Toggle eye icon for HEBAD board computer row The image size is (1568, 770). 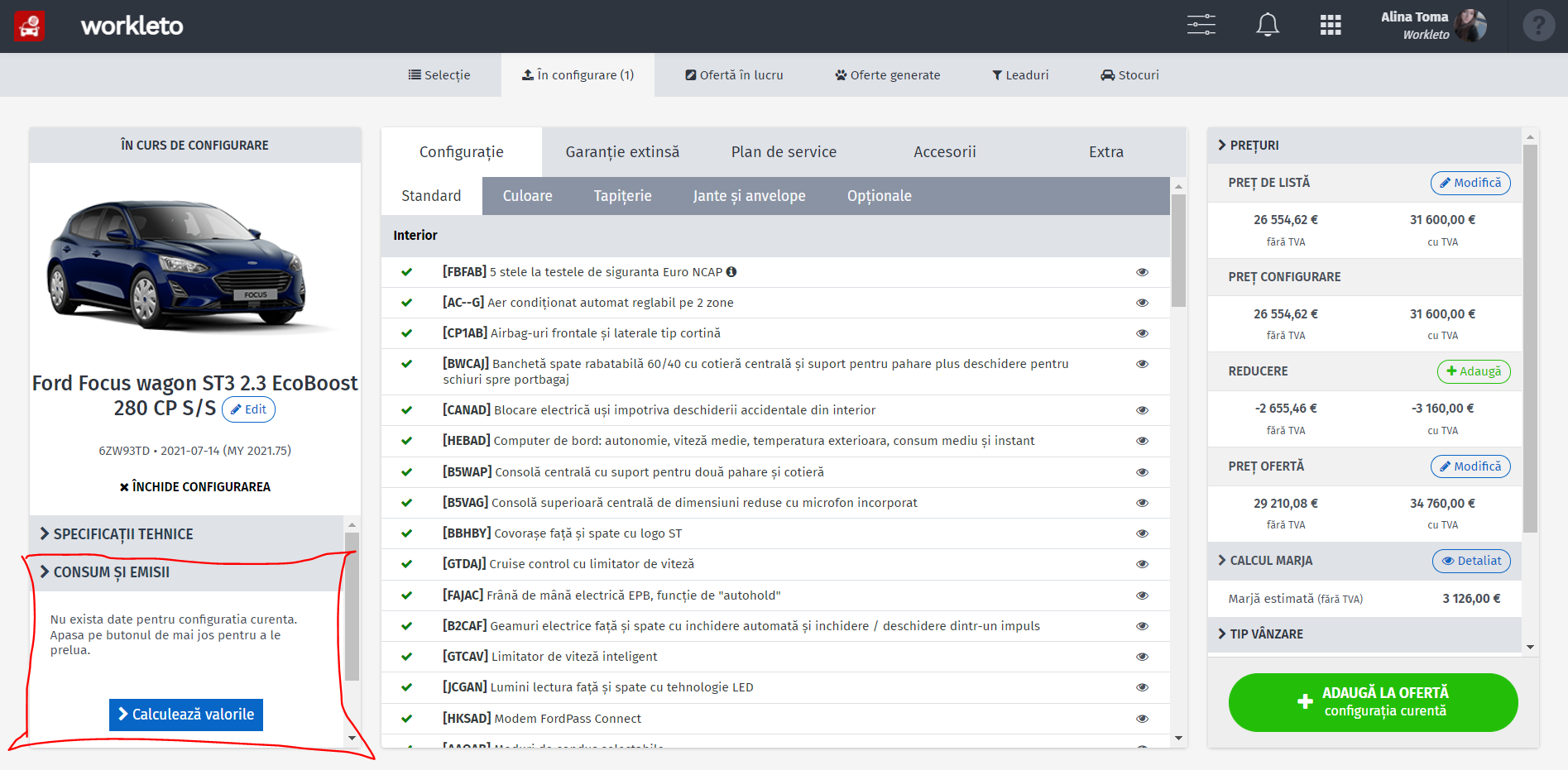click(x=1142, y=441)
